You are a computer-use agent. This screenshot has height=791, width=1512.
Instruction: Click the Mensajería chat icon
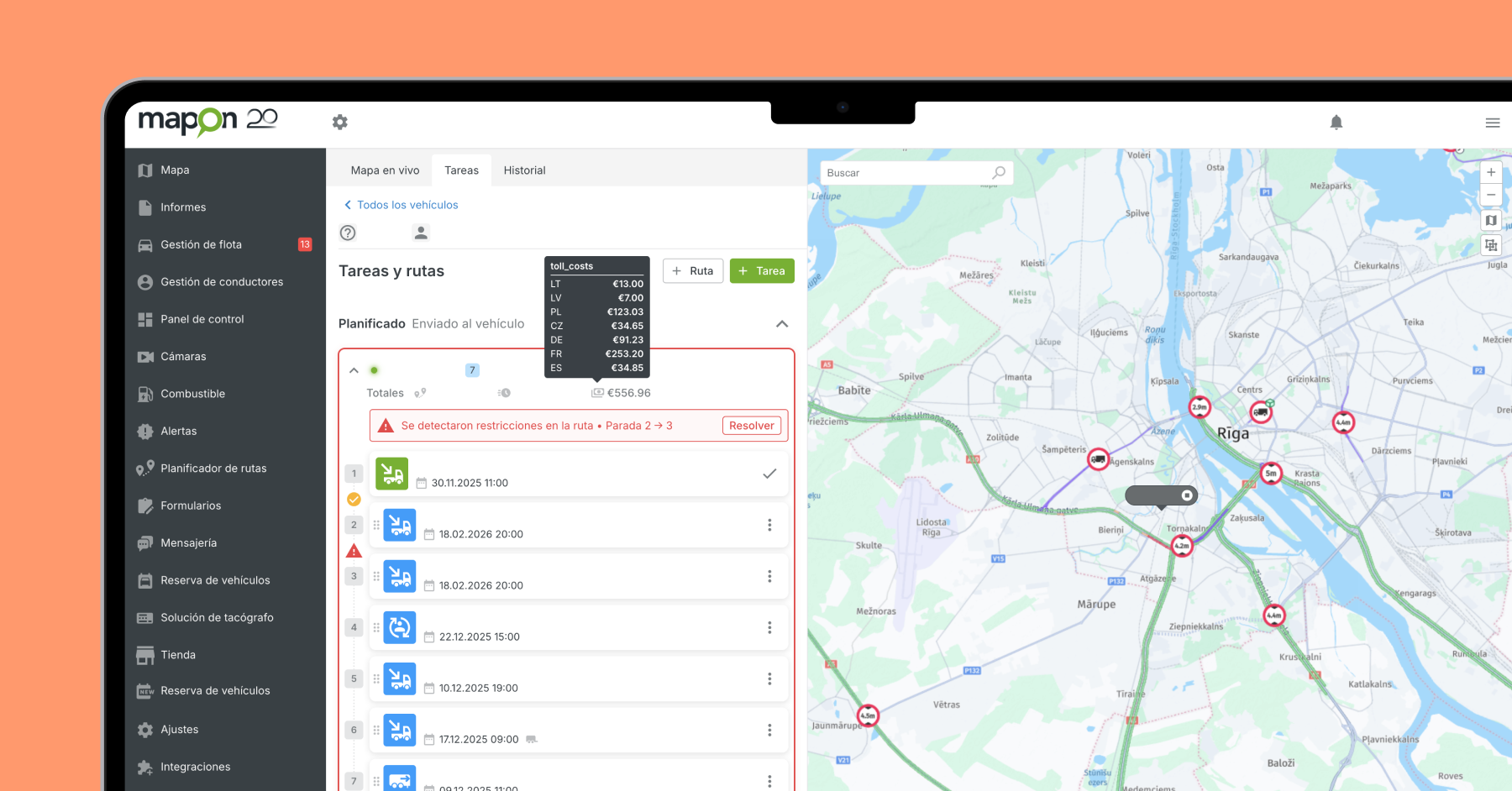(145, 543)
